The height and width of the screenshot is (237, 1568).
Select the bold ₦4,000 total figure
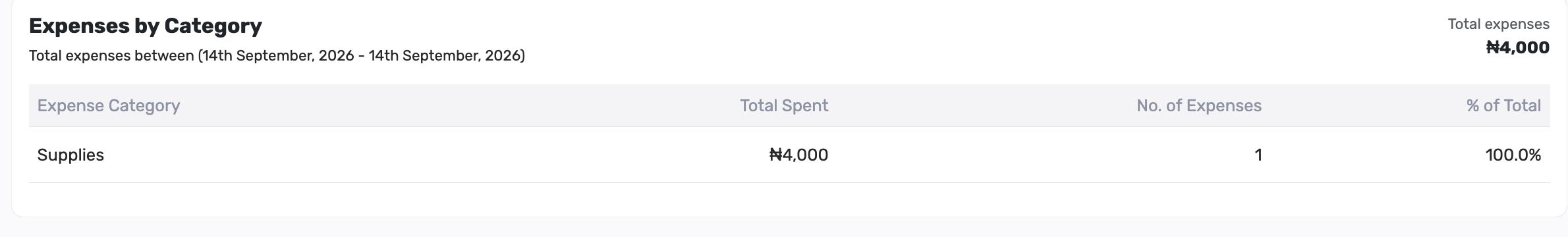coord(1517,47)
